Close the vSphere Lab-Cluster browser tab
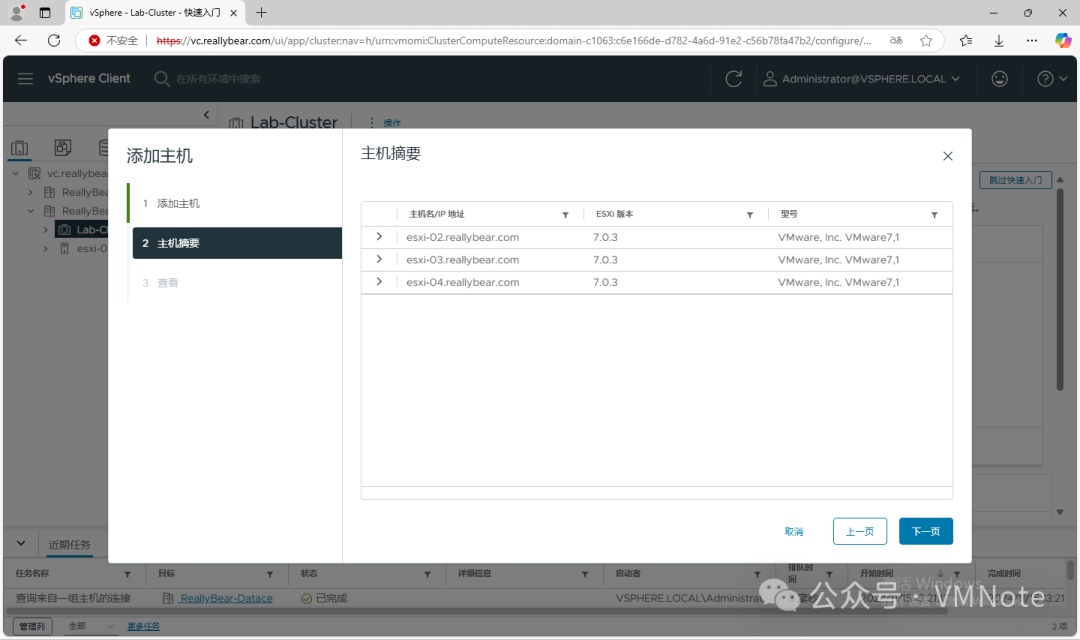Image resolution: width=1080 pixels, height=640 pixels. click(x=233, y=13)
